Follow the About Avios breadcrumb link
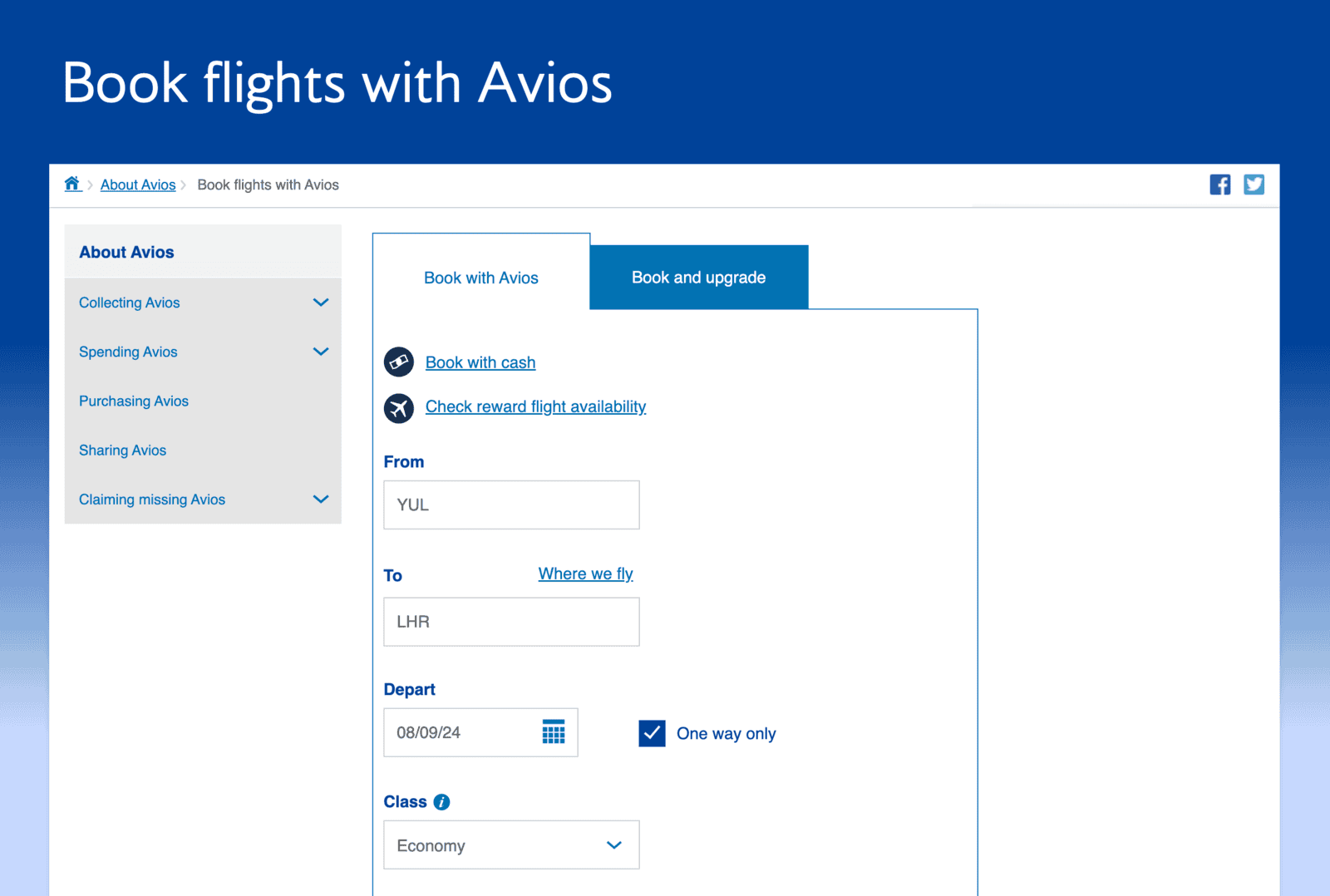 coord(138,184)
